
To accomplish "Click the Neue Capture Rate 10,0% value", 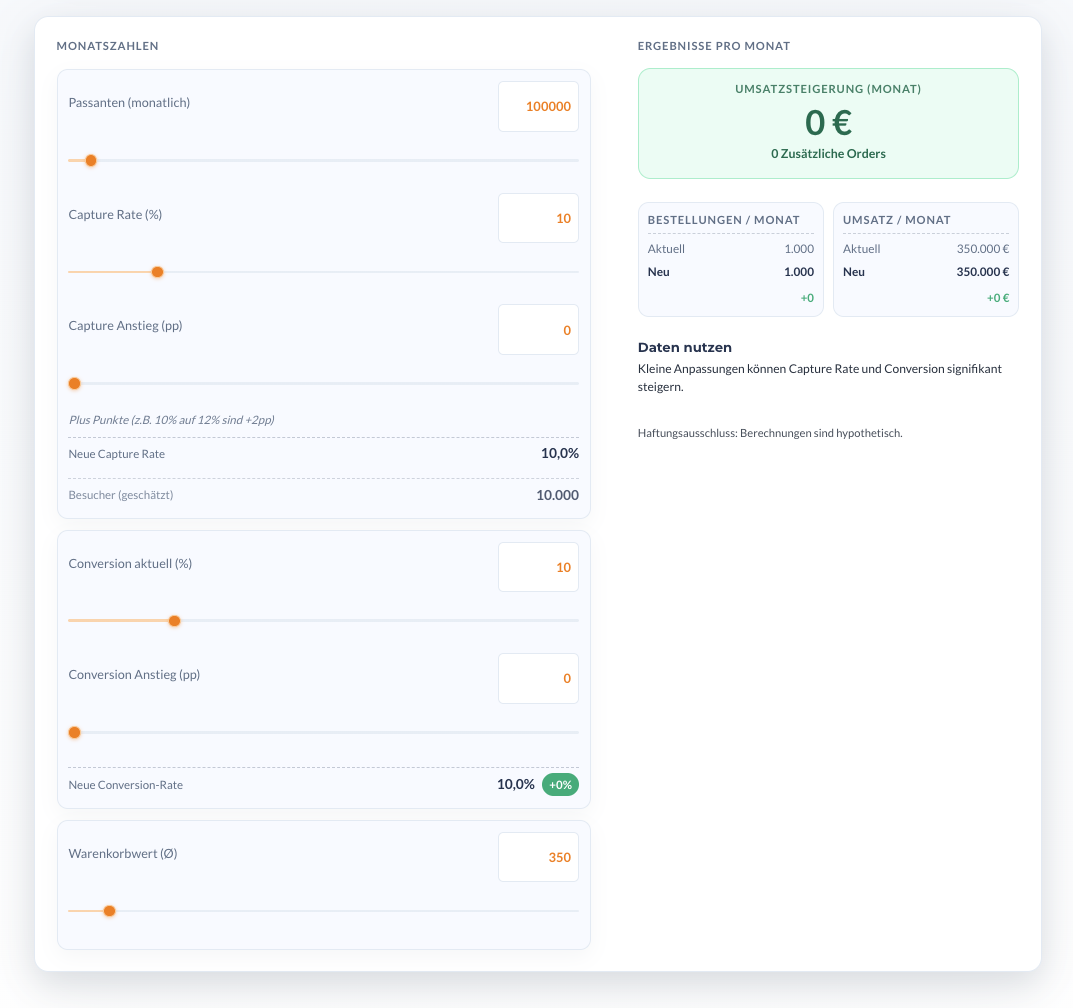I will pos(559,453).
